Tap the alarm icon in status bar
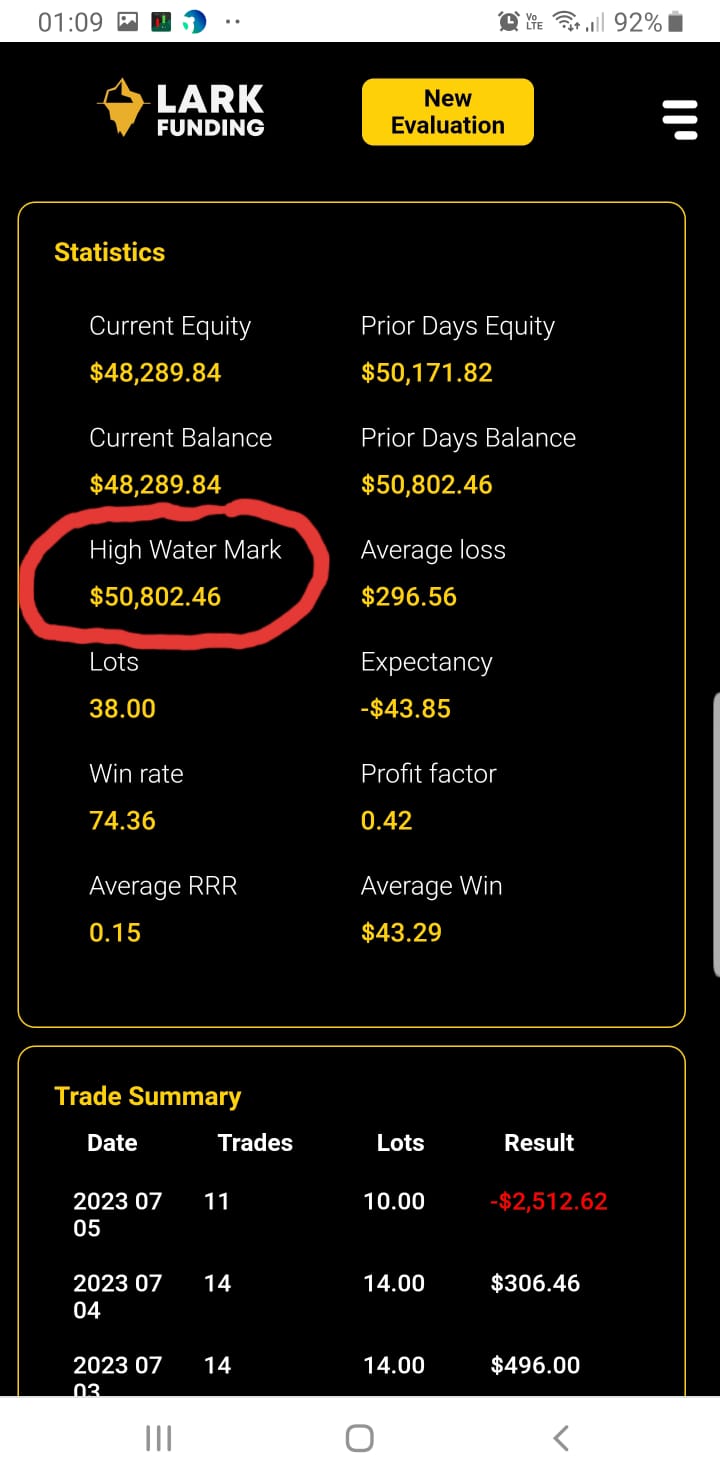The image size is (720, 1480). click(x=508, y=22)
